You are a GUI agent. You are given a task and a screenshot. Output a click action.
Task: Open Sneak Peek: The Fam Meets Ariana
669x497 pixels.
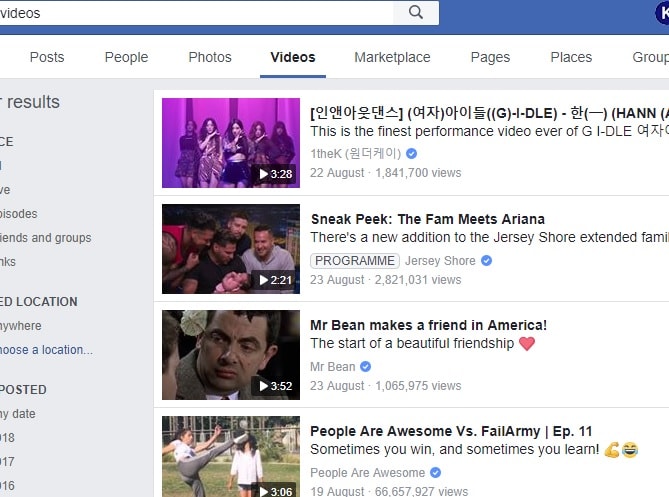coord(427,219)
